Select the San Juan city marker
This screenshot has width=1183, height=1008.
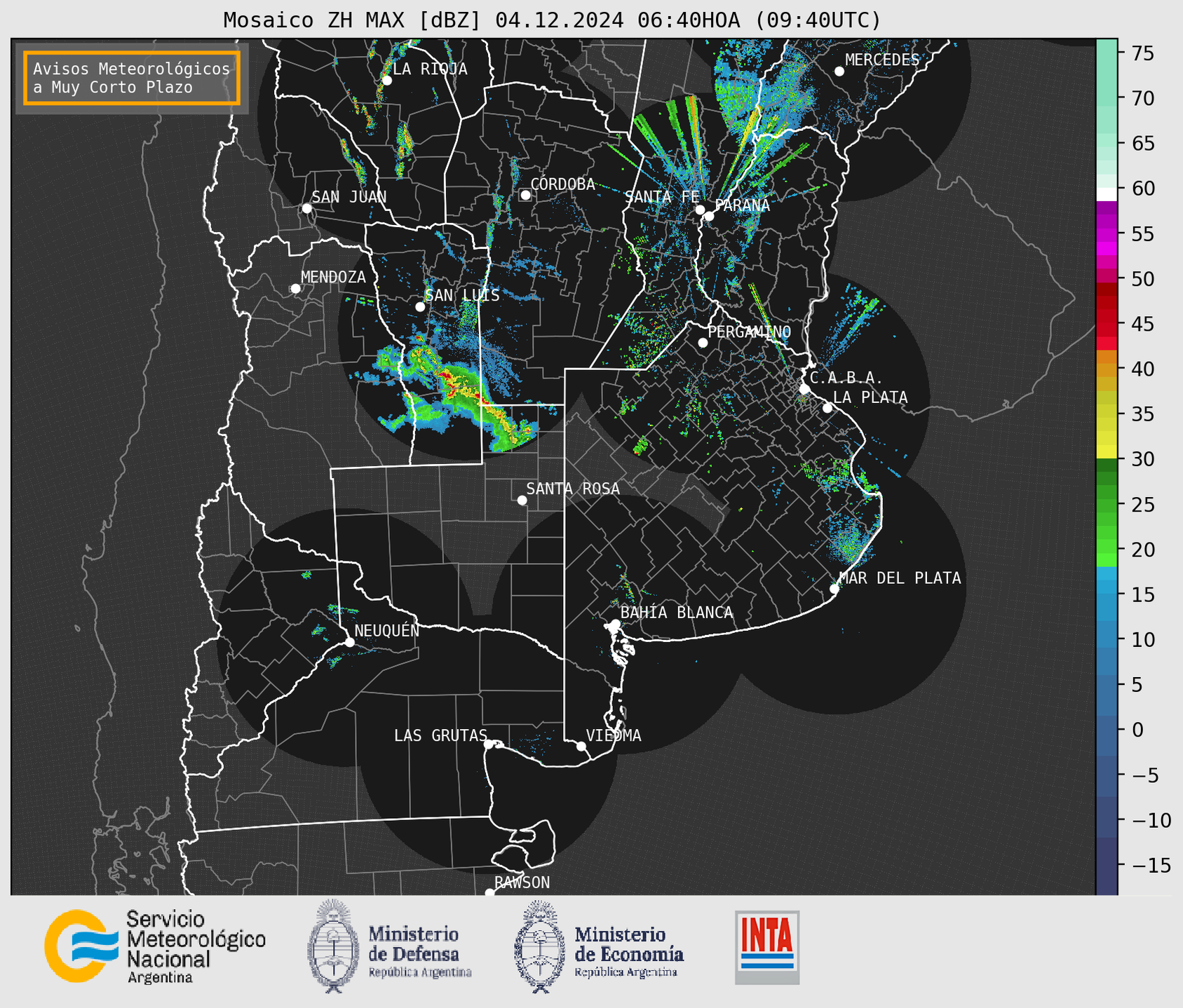[x=306, y=208]
